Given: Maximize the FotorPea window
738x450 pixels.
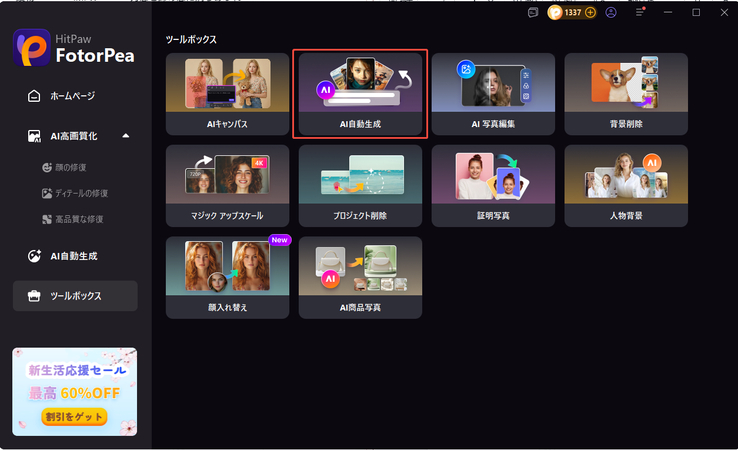Looking at the screenshot, I should 696,12.
